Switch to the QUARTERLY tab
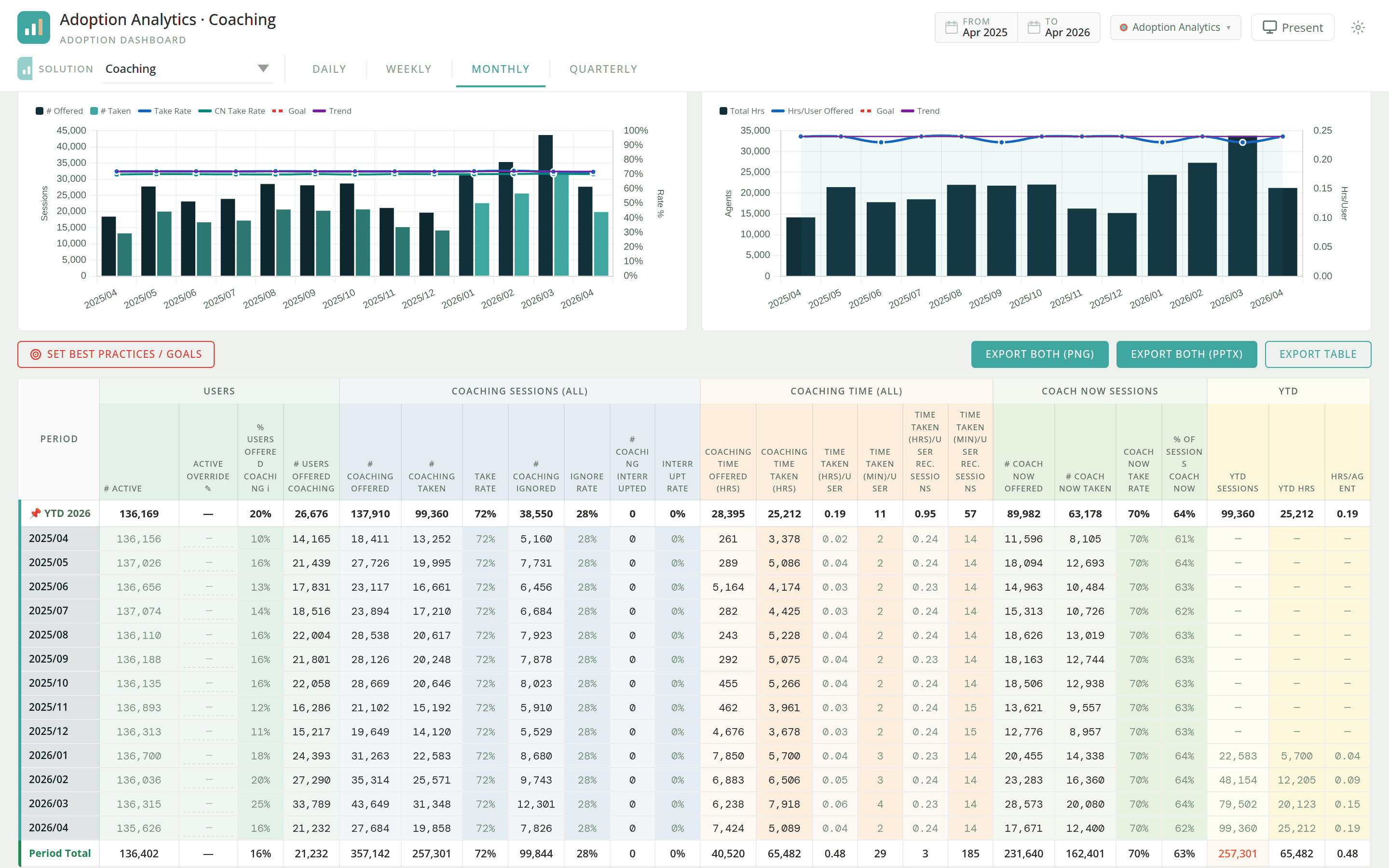Screen dimensions: 1389x868 pyautogui.click(x=603, y=69)
